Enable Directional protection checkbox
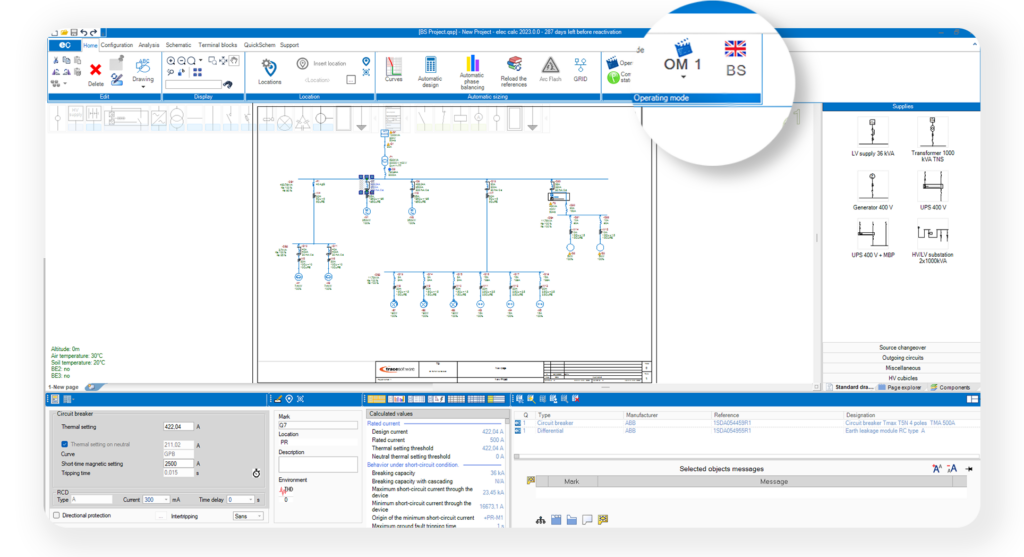Image resolution: width=1024 pixels, height=557 pixels. pos(56,516)
